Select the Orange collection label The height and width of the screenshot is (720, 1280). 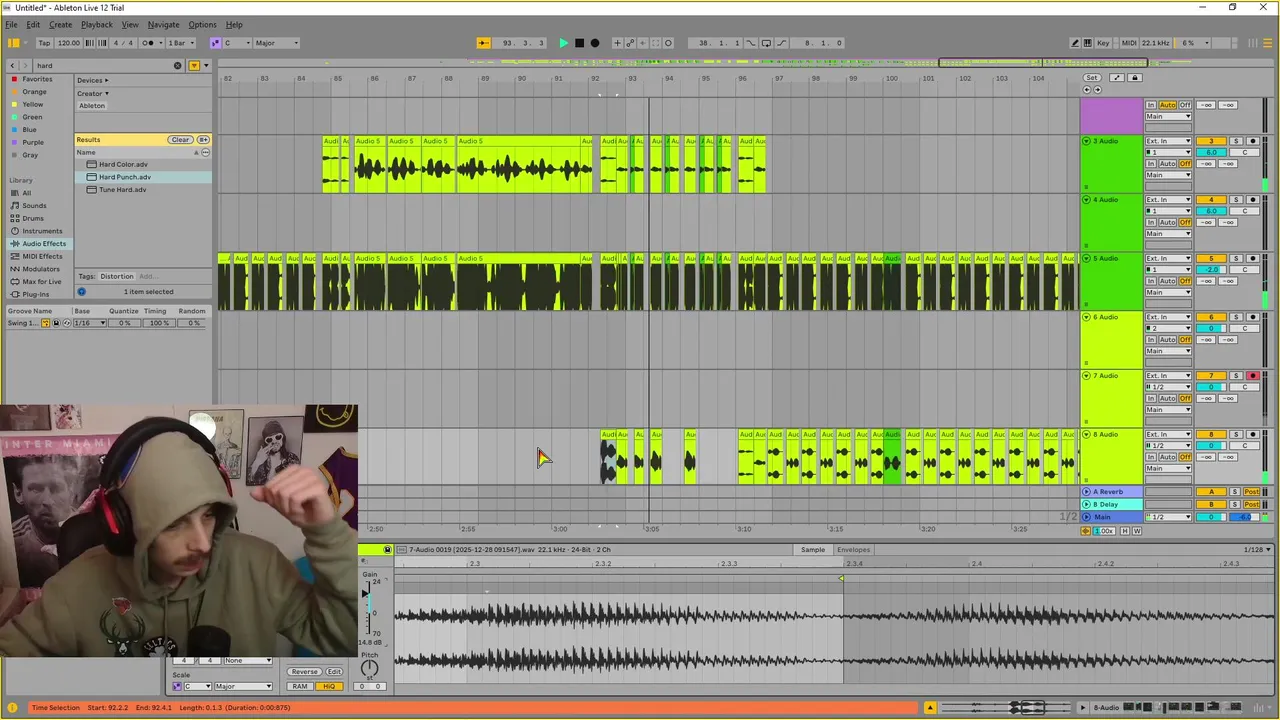click(34, 92)
